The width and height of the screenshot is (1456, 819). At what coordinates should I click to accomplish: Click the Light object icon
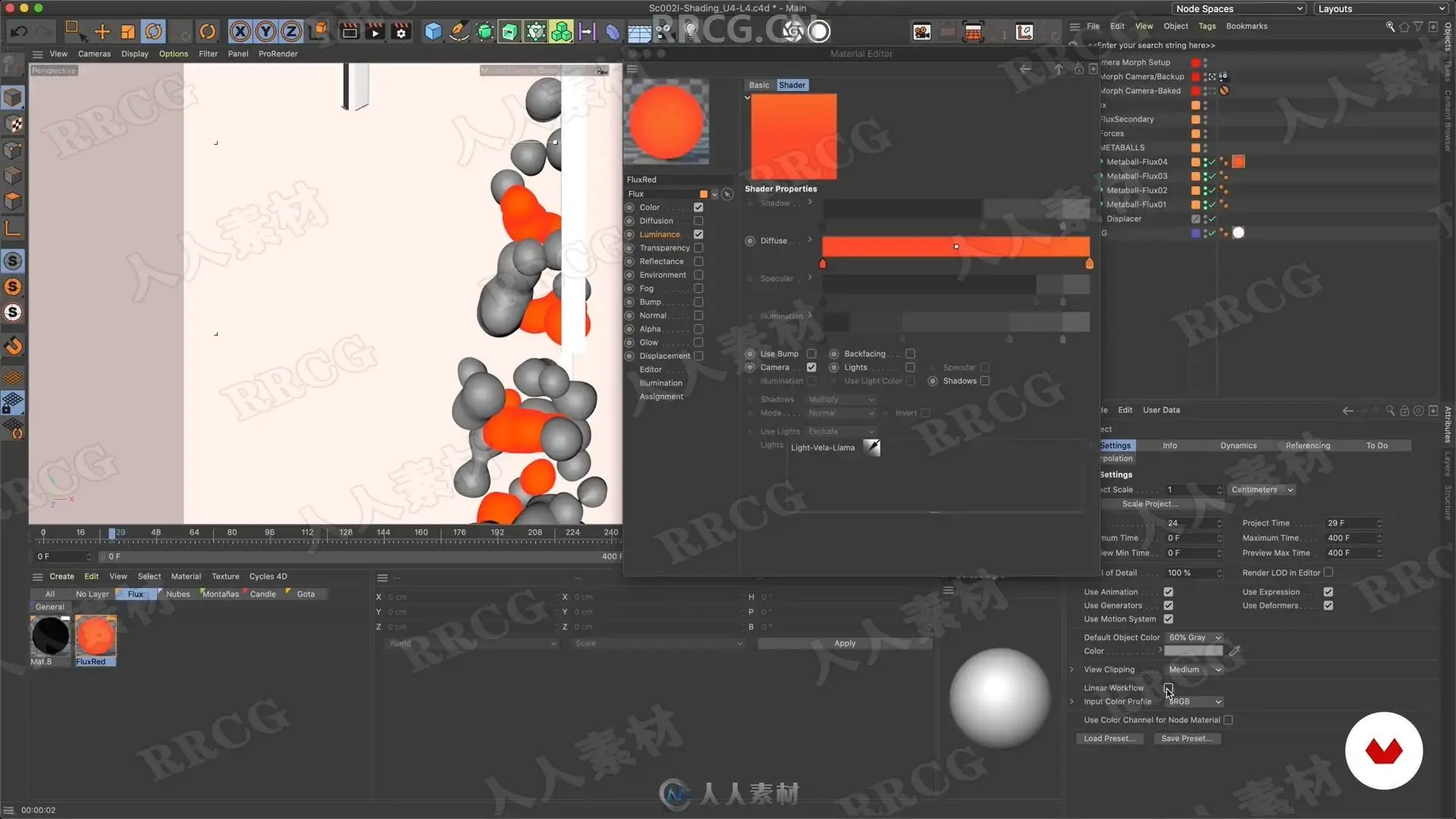(690, 31)
